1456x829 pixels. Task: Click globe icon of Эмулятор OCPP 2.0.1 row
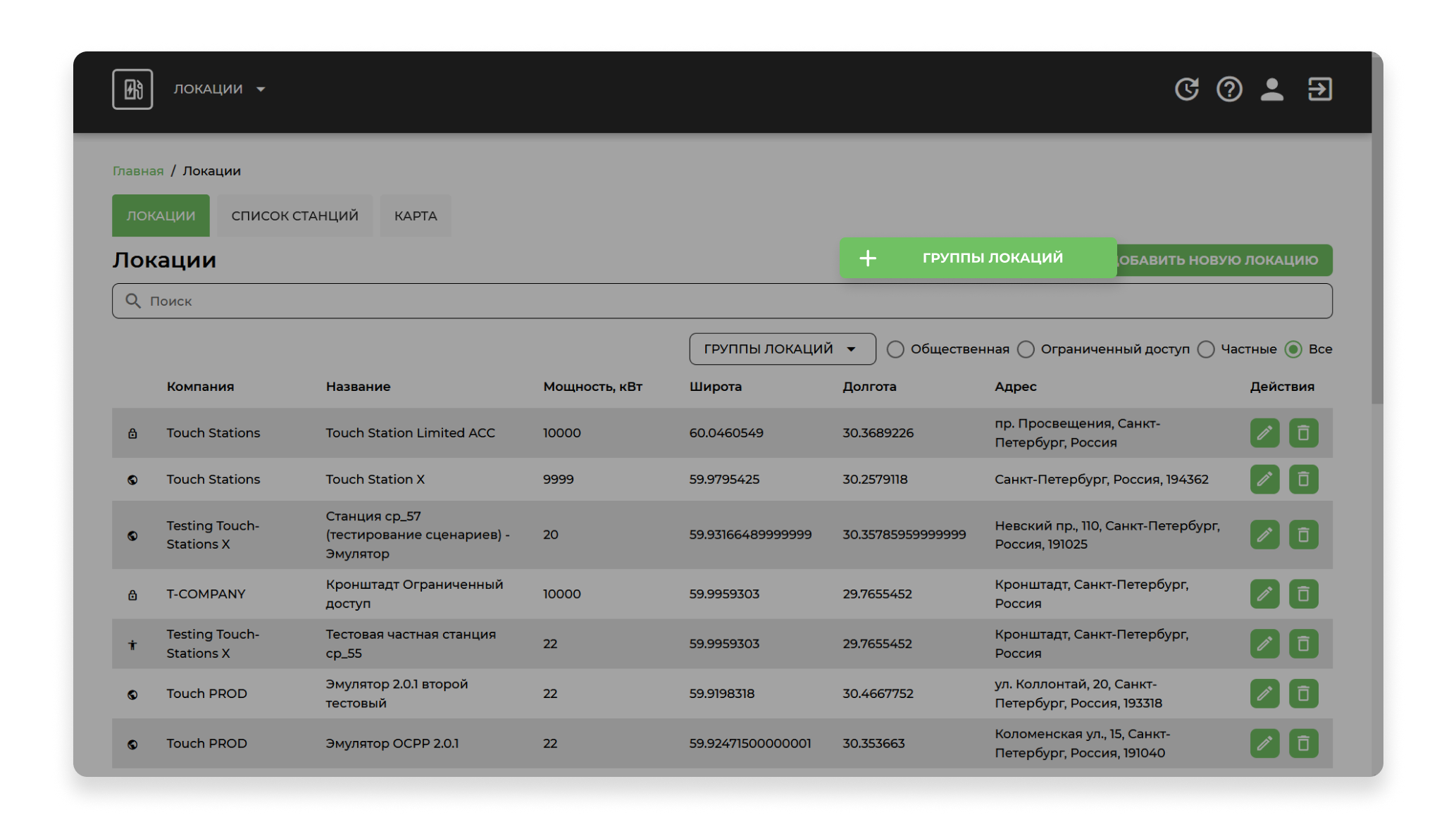click(x=132, y=744)
